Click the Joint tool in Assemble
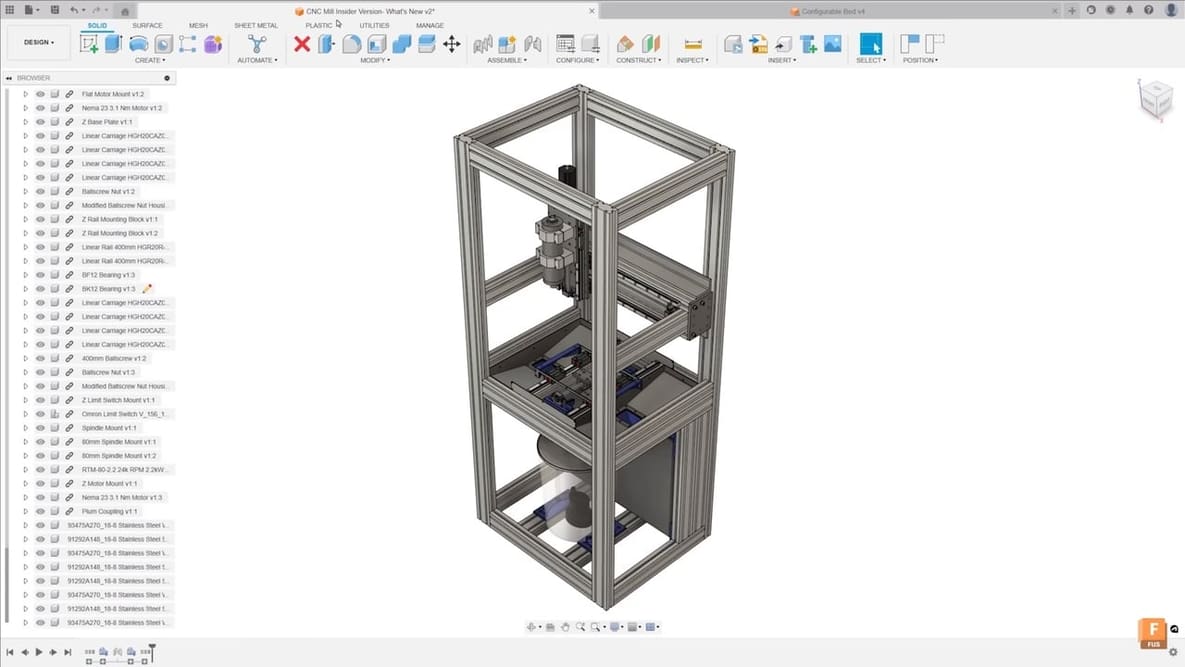Screen dimensions: 1185x667 [x=533, y=44]
